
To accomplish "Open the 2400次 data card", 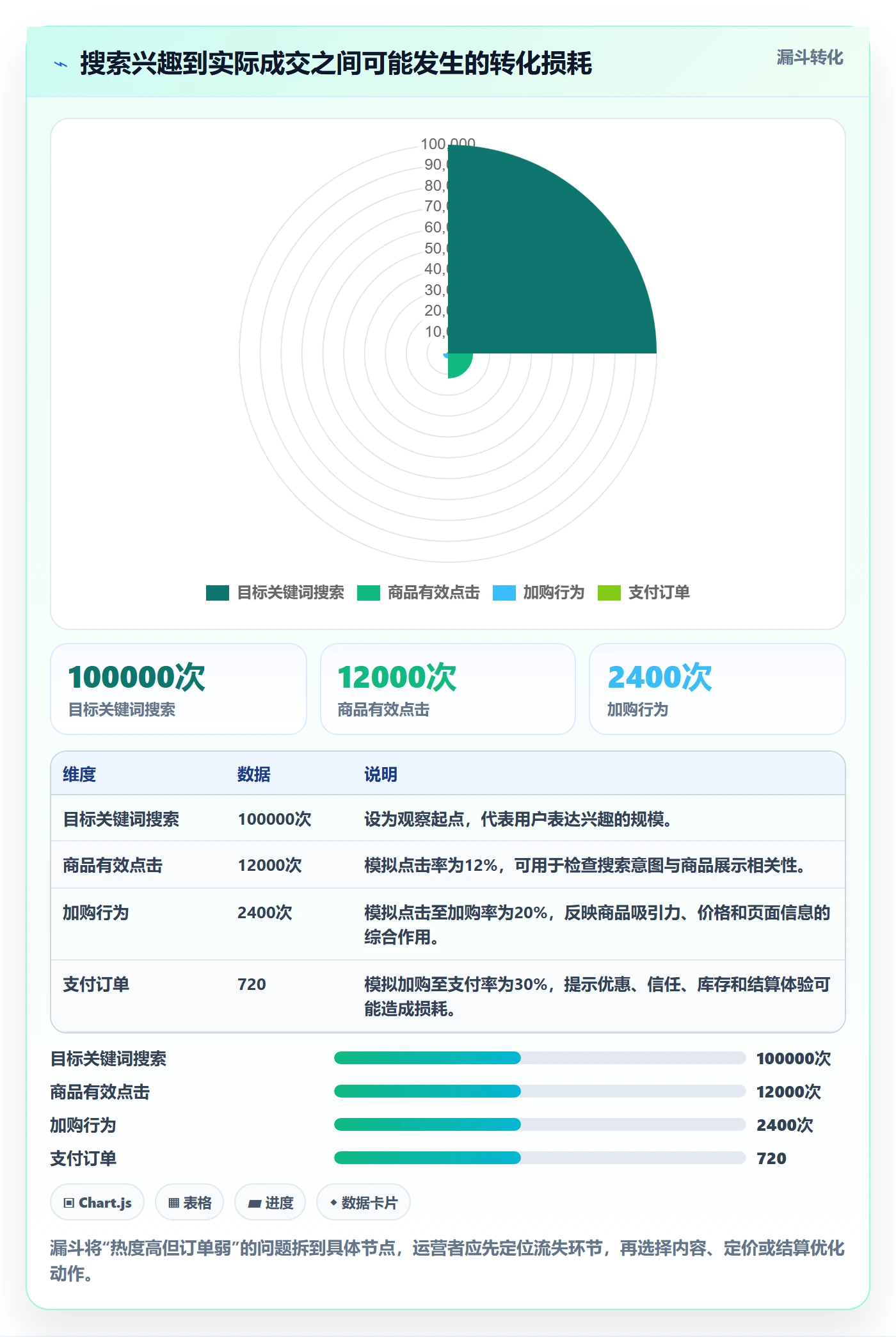I will pyautogui.click(x=717, y=689).
